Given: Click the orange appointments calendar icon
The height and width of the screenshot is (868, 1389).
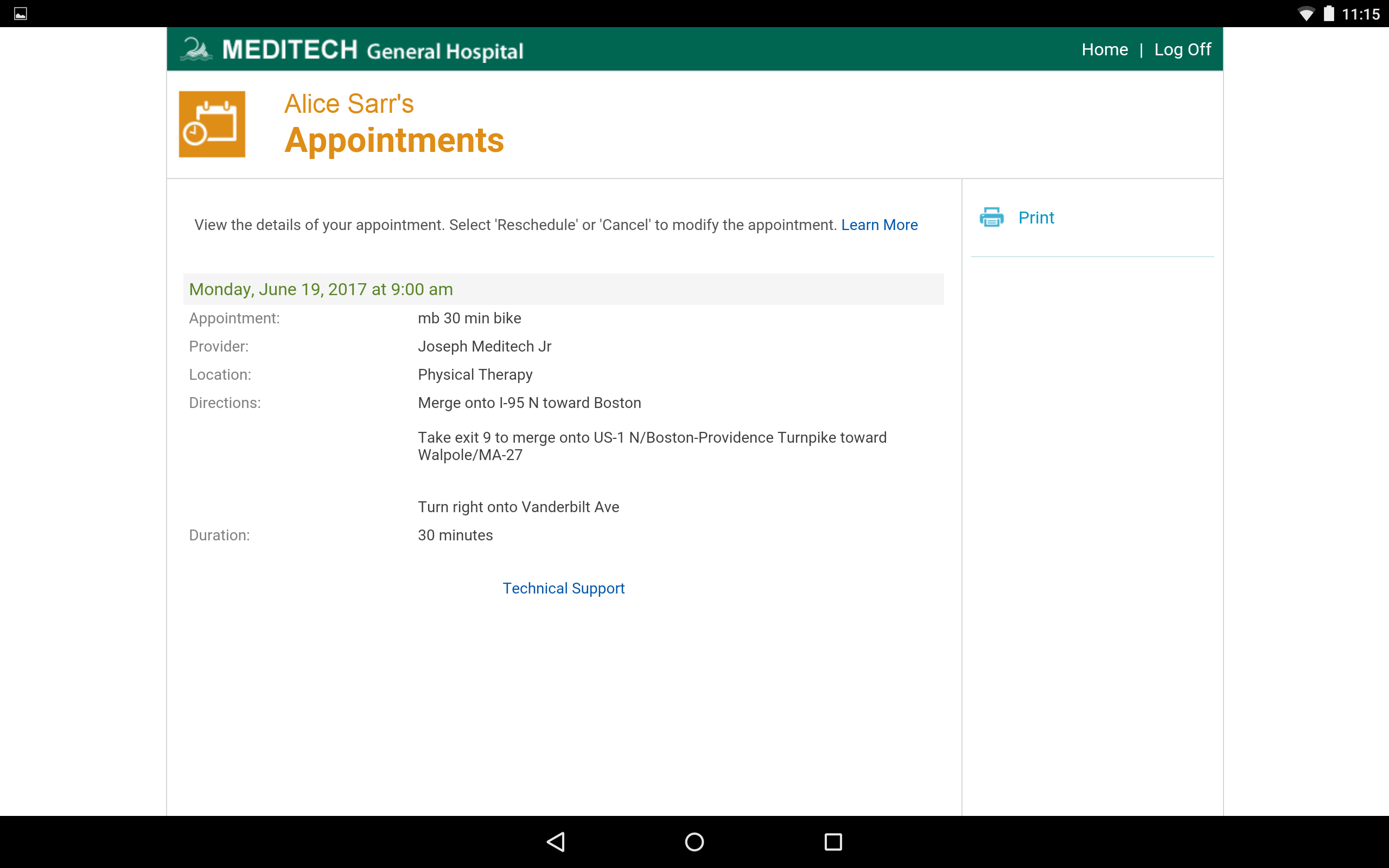Looking at the screenshot, I should pyautogui.click(x=212, y=124).
